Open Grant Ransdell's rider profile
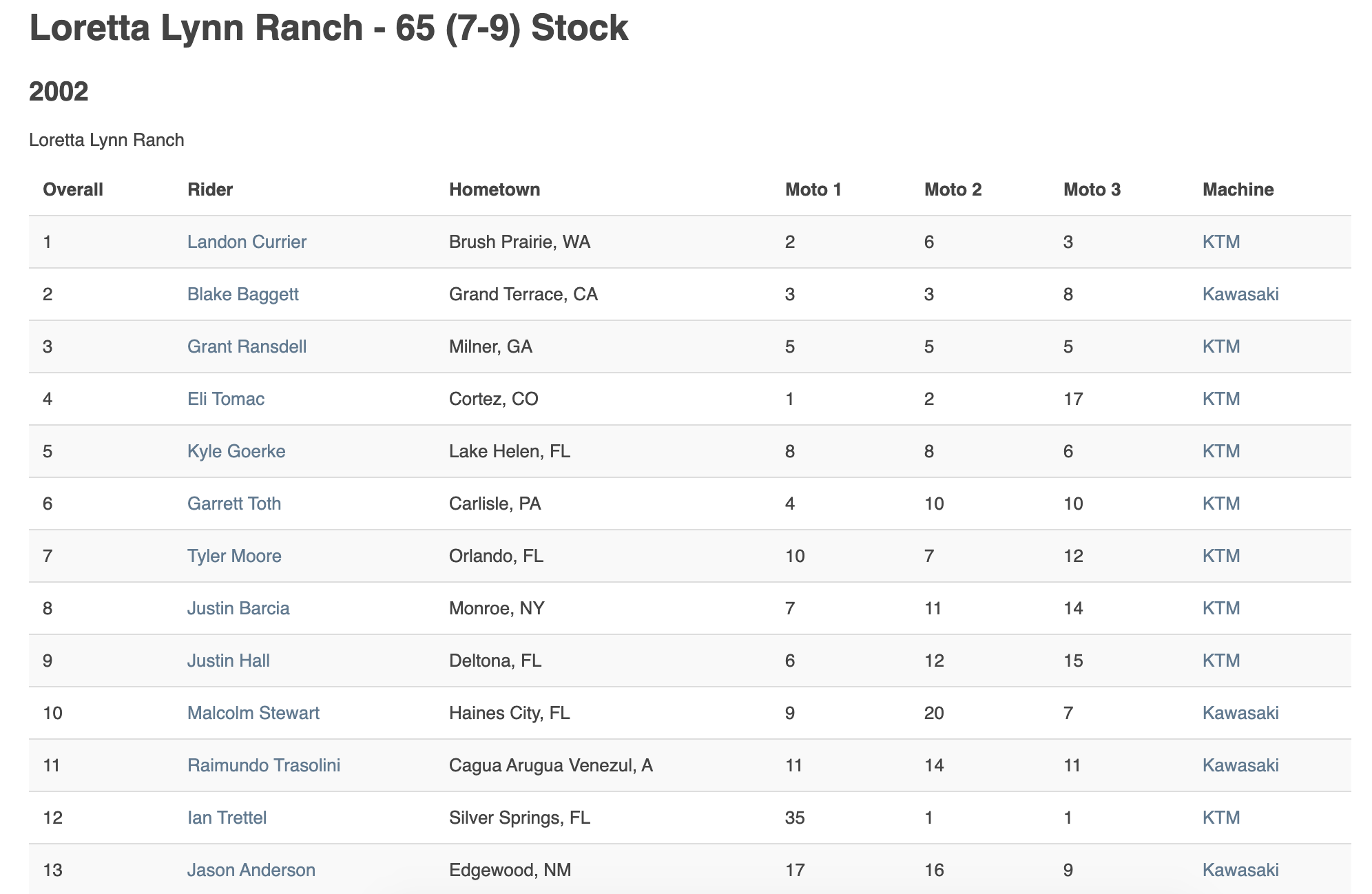1372x894 pixels. [247, 346]
